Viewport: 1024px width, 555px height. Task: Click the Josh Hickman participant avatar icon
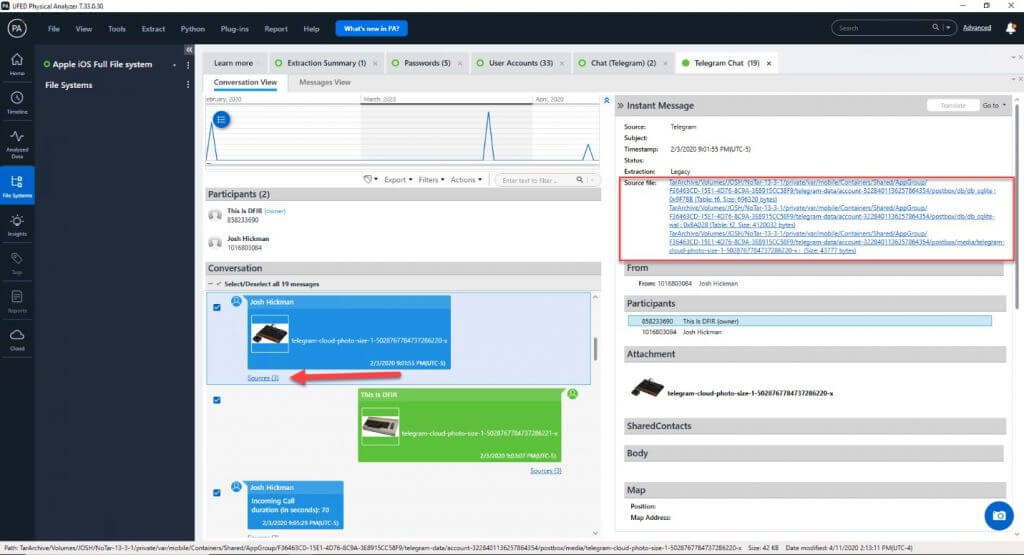(x=215, y=242)
